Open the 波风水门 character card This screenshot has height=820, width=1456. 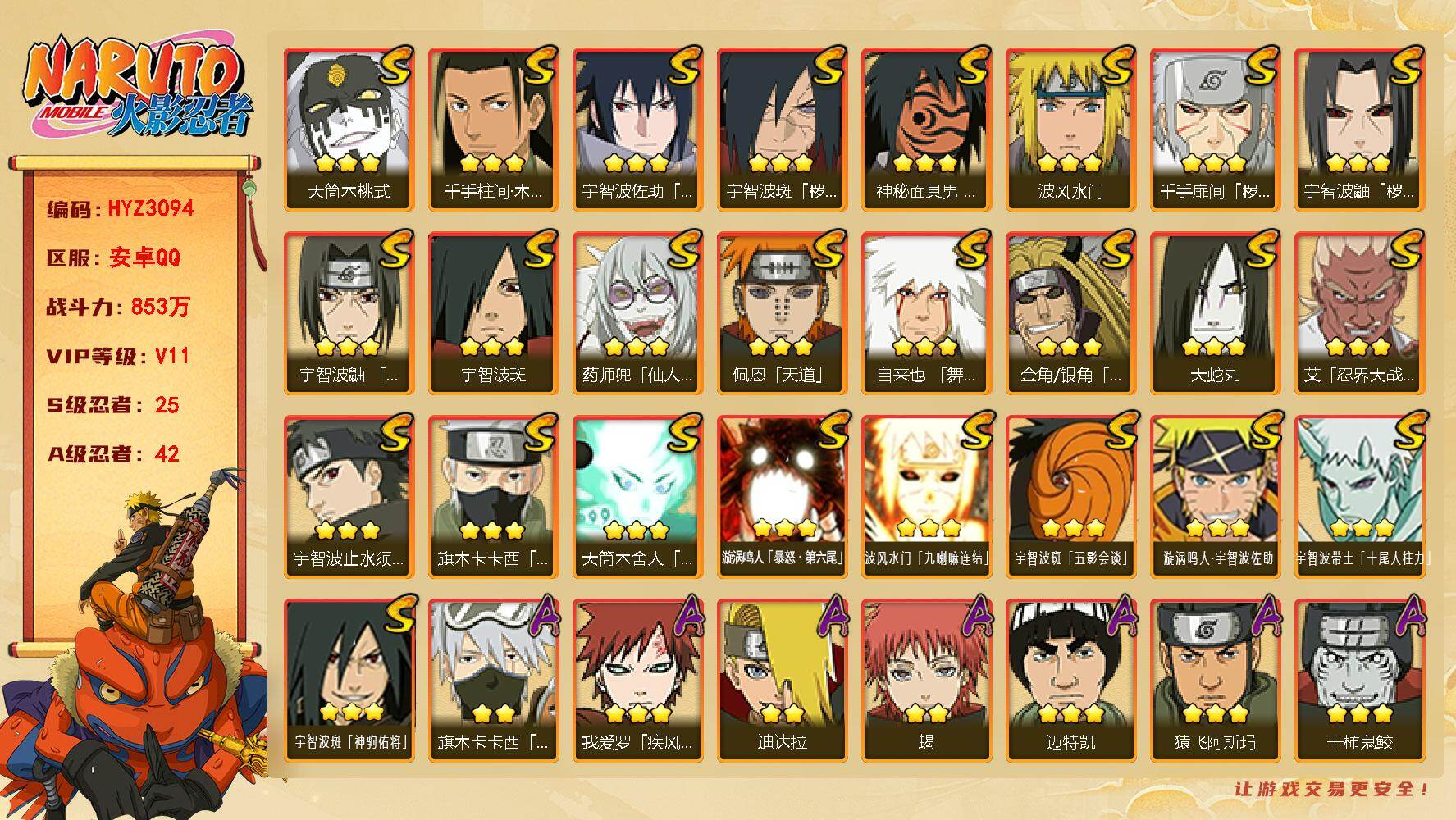pos(1070,129)
